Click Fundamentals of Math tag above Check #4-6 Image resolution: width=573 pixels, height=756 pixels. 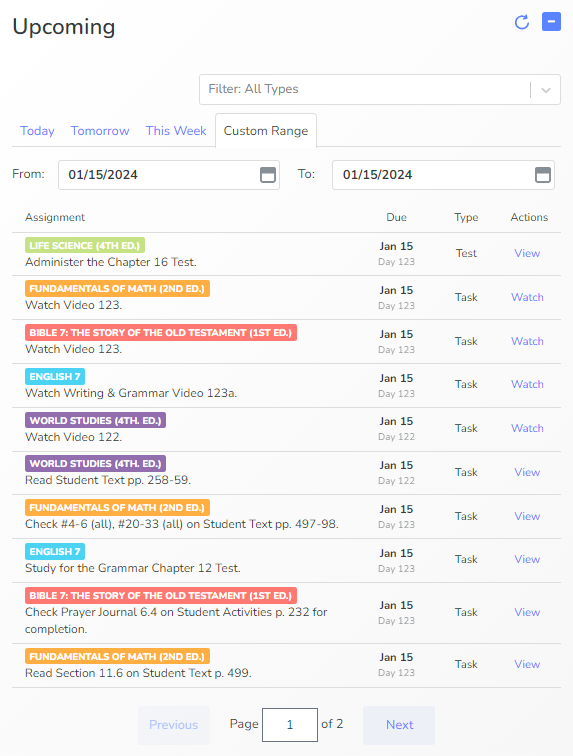click(x=117, y=507)
